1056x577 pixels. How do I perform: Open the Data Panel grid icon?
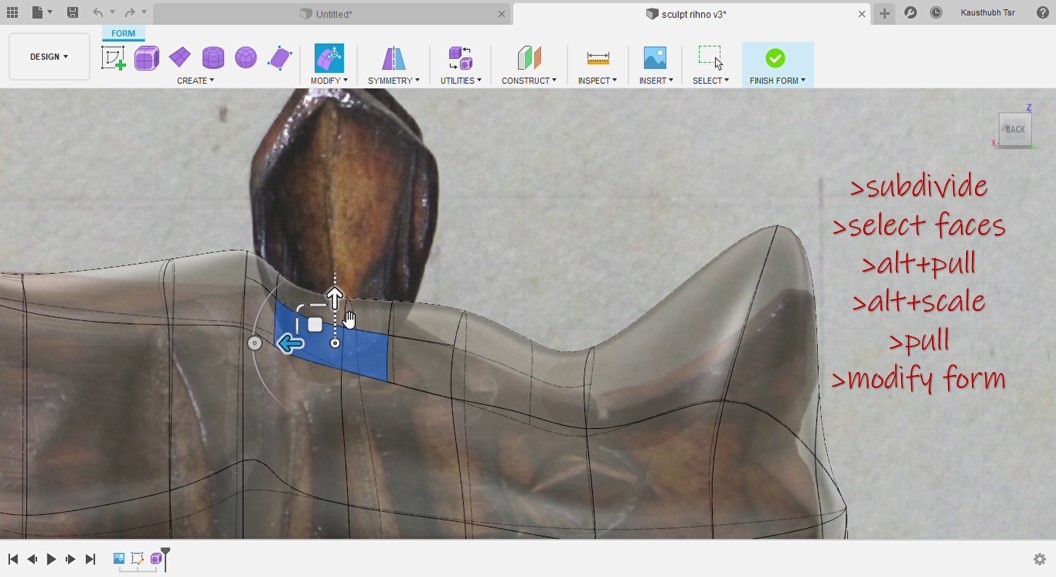(12, 12)
